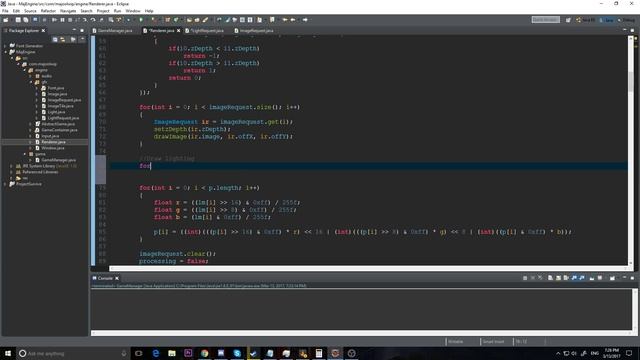Maximize the Console view
640x360 pixels.
click(632, 278)
